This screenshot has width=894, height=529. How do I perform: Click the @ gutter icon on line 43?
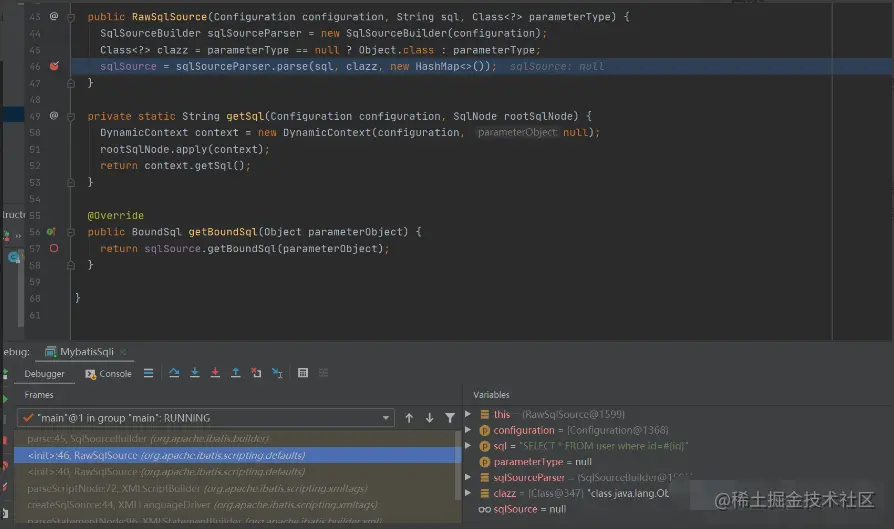[x=54, y=17]
